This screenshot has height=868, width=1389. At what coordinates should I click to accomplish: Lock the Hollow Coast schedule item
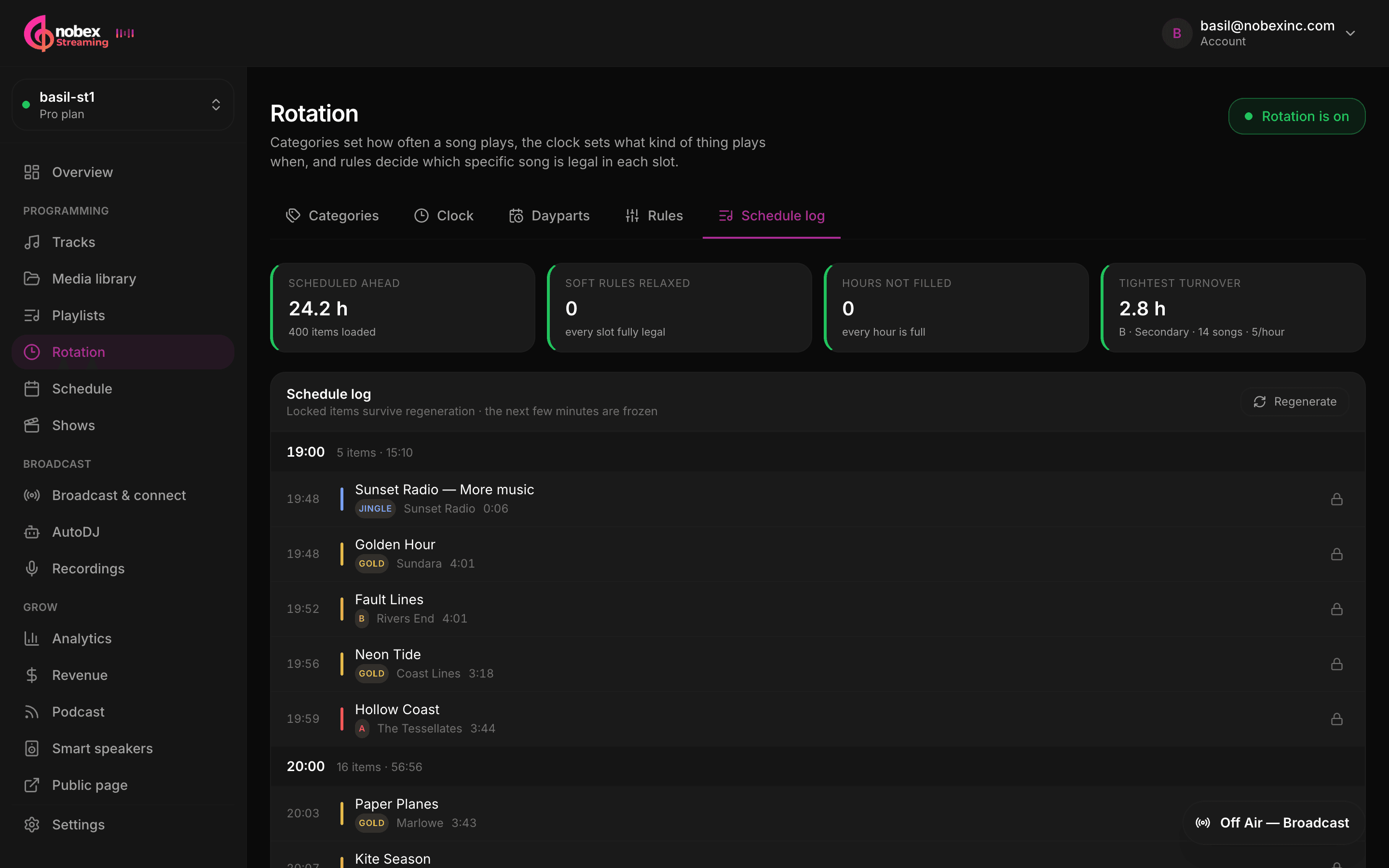(x=1337, y=719)
